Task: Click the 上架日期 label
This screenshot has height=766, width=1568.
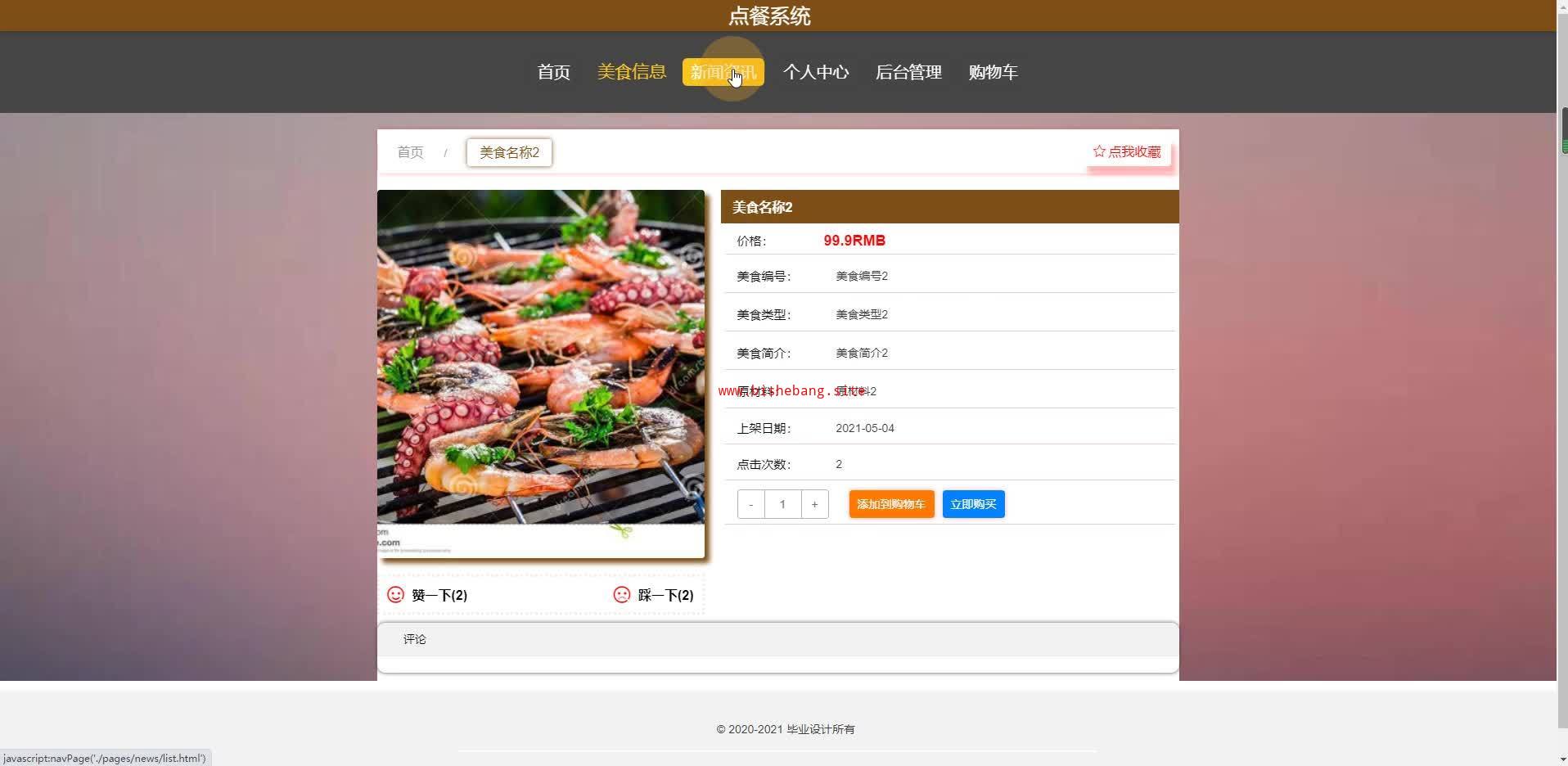Action: 764,428
